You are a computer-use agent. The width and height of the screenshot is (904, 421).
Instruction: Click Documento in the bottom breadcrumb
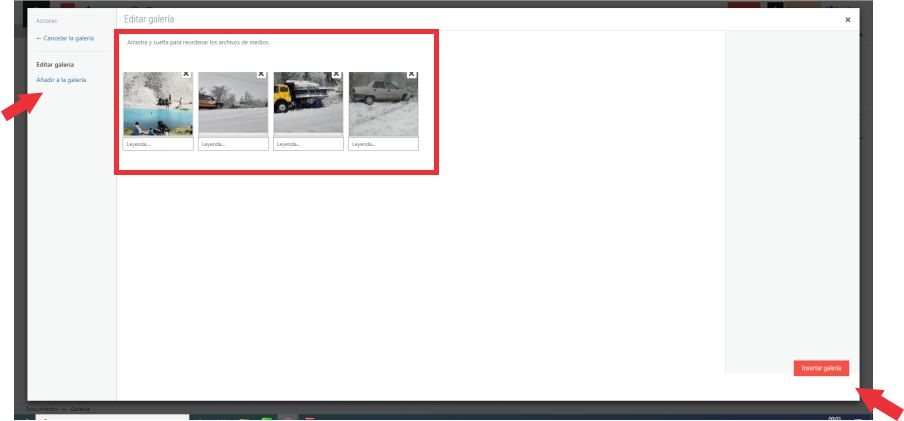(x=42, y=409)
